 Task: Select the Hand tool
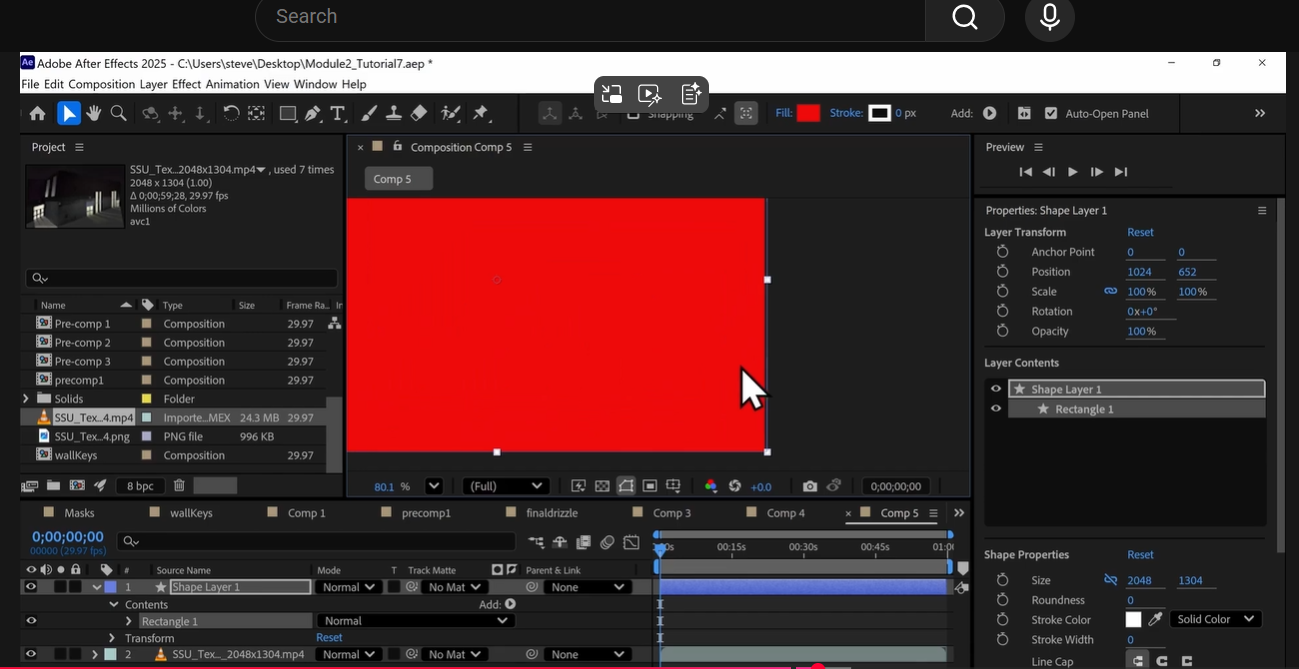[x=93, y=113]
